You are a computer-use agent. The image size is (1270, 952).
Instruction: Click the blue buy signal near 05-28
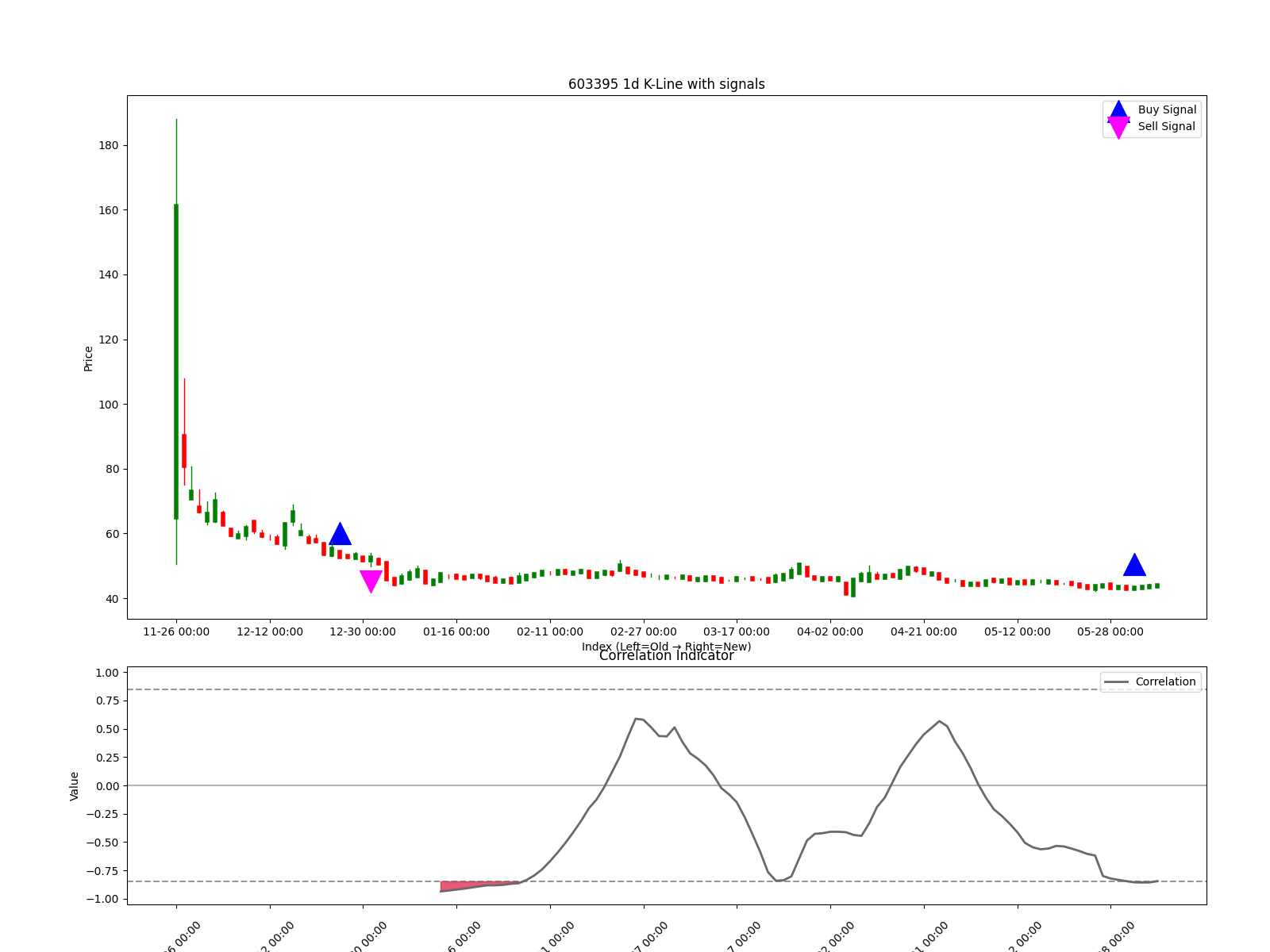[1134, 565]
